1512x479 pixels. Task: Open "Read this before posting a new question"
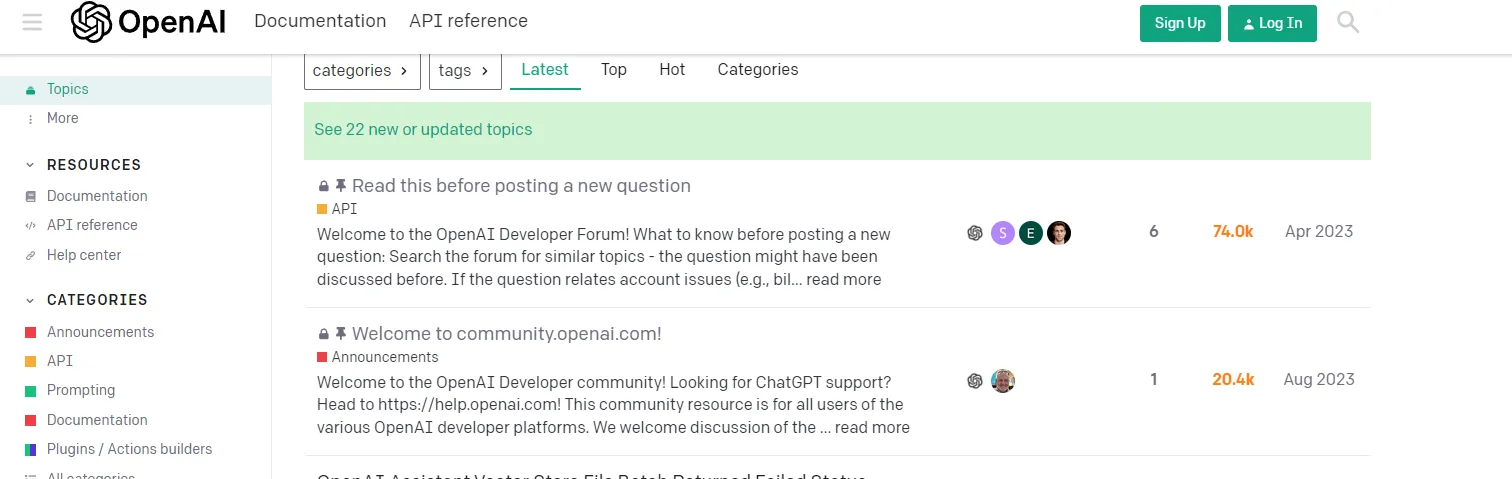pos(521,186)
